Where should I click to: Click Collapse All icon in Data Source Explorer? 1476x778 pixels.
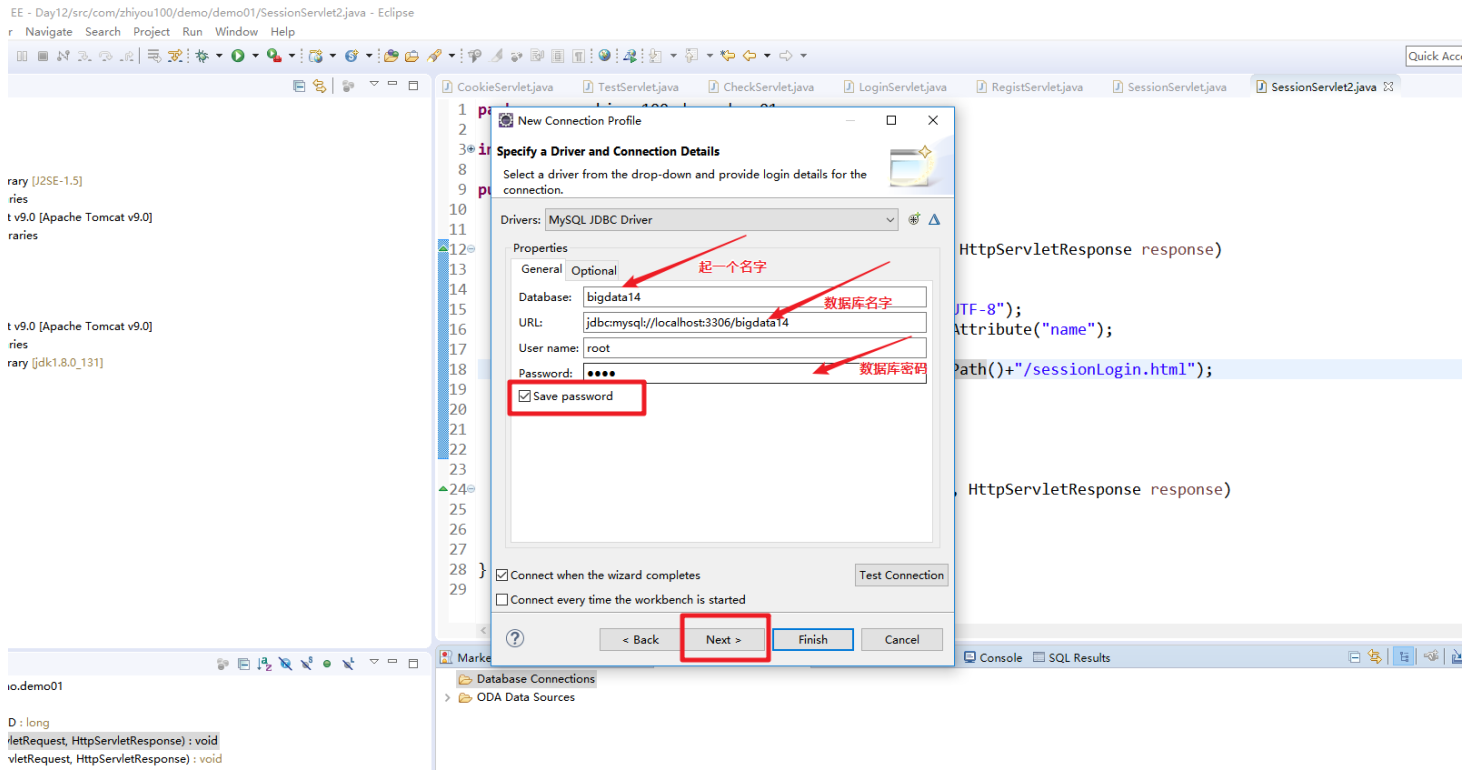tap(1354, 657)
